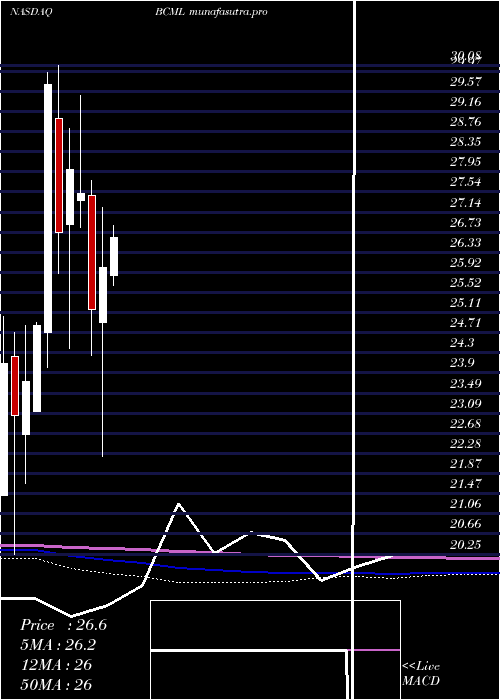Click the 27.95 price axis label
This screenshot has height=700, width=500.
pyautogui.click(x=466, y=162)
